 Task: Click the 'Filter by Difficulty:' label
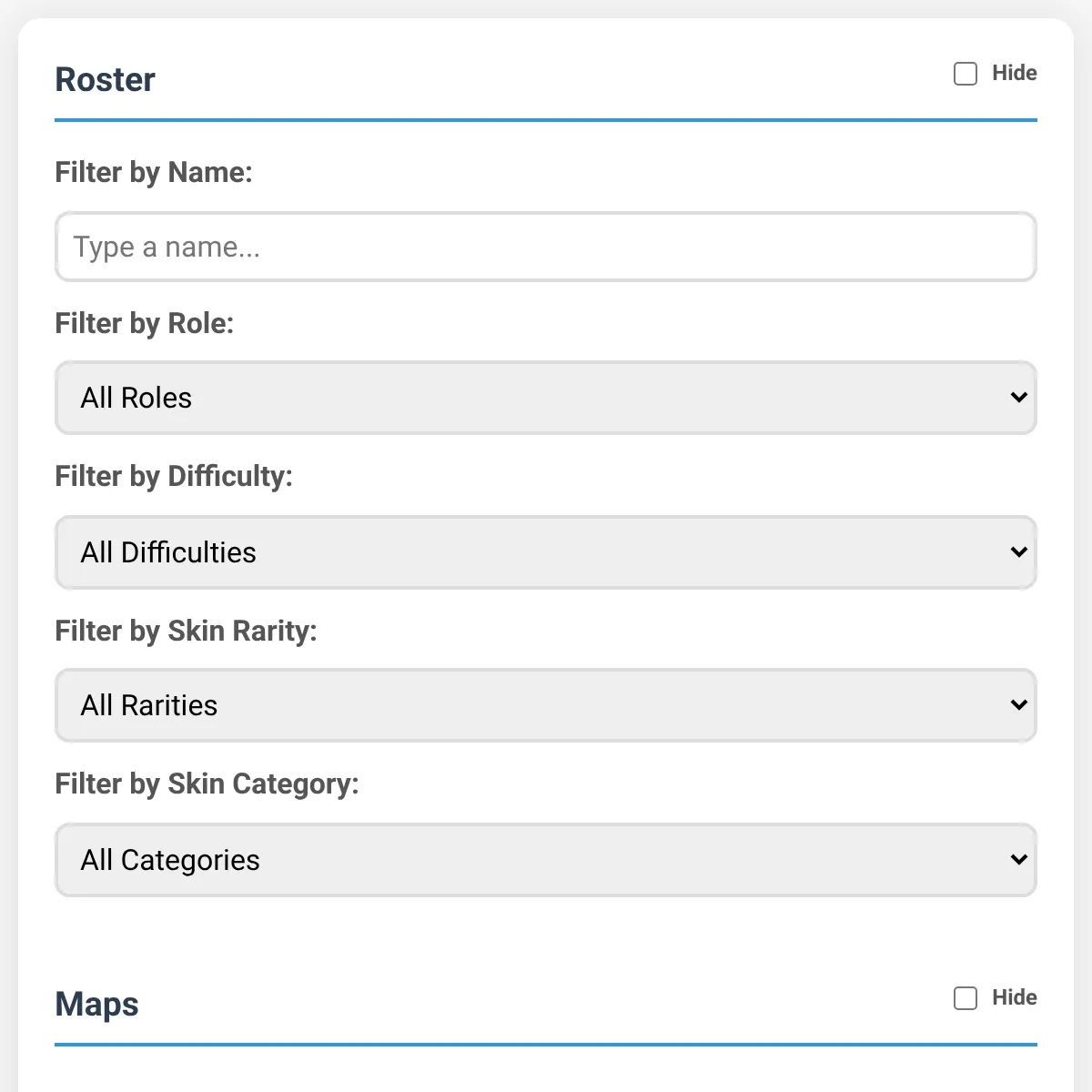(x=174, y=476)
